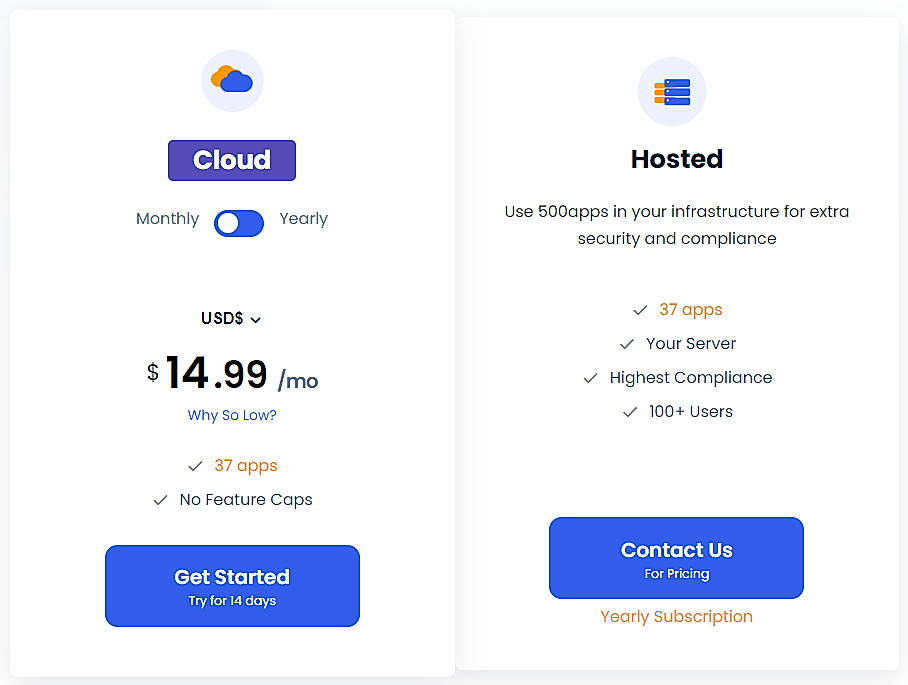Click the checkmark beside 100+ Users

[630, 412]
